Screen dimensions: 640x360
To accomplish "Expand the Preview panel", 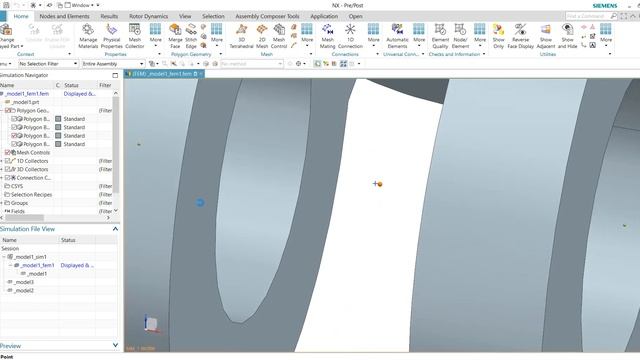I will [115, 346].
